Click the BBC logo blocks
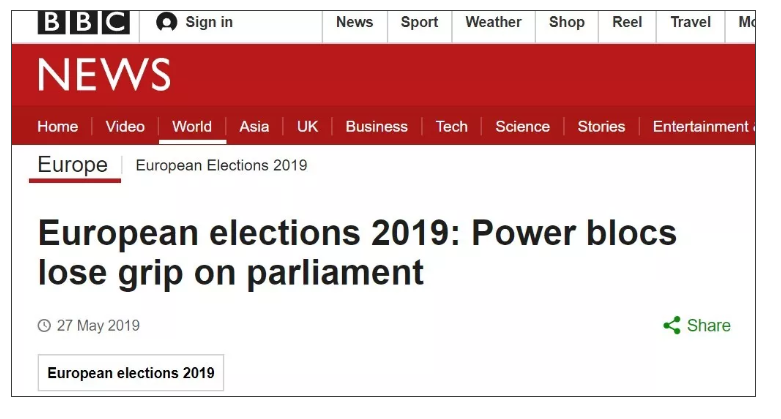This screenshot has height=419, width=781. click(83, 22)
